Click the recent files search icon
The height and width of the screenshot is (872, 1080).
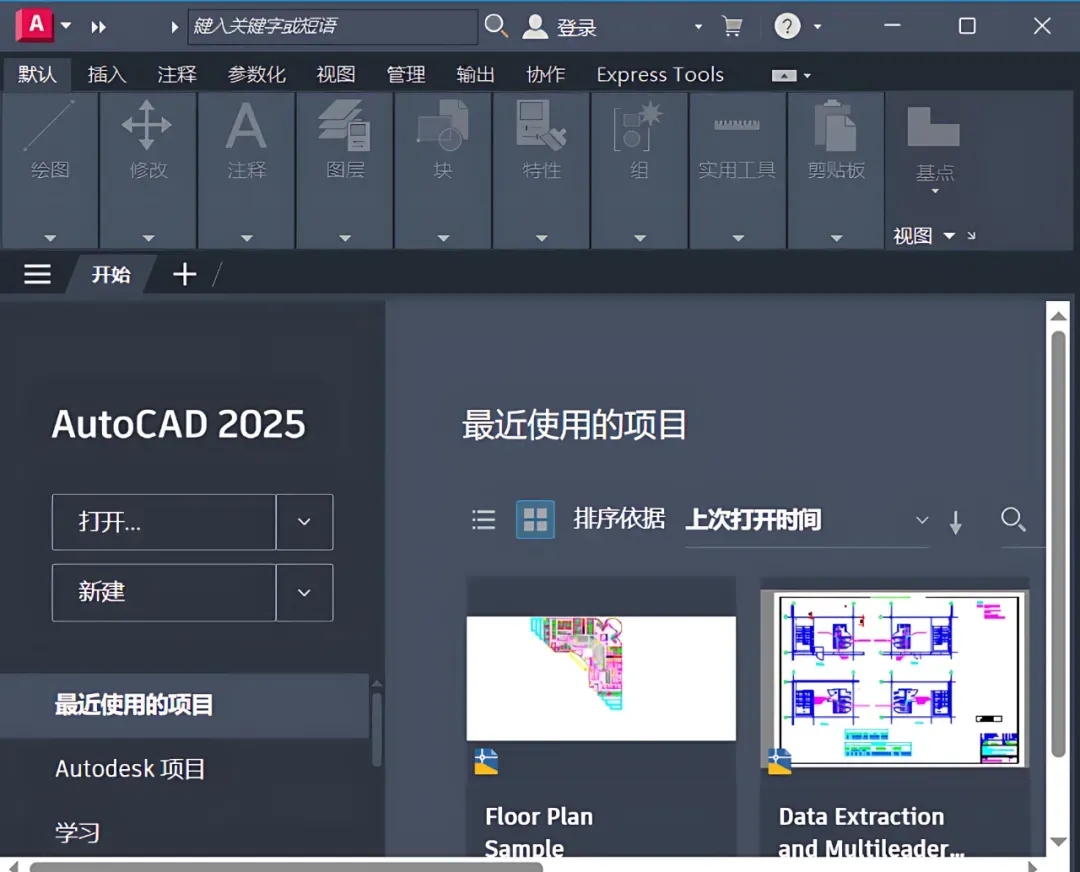[x=1013, y=519]
